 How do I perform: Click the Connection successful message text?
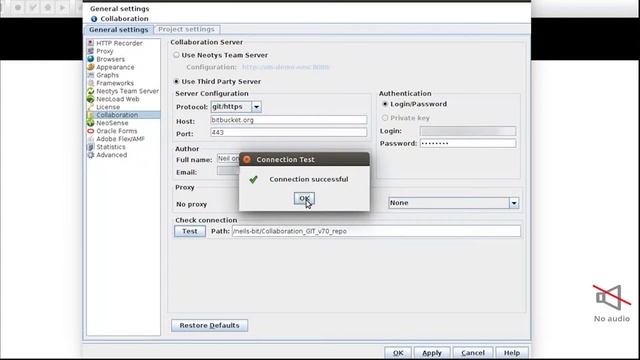[309, 179]
